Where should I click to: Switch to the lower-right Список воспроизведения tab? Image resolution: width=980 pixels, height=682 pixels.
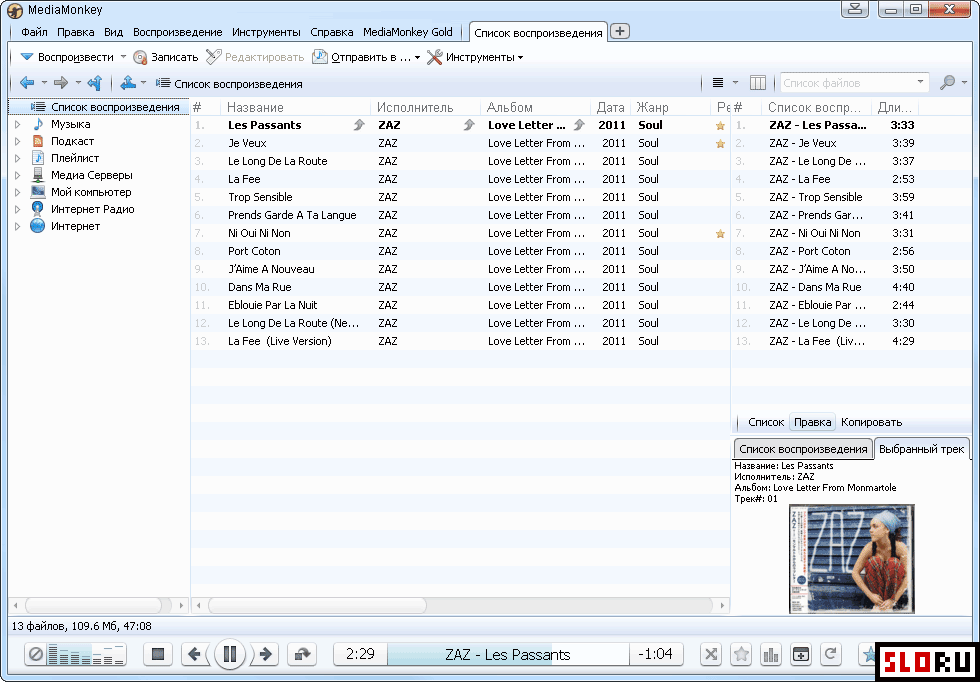pyautogui.click(x=803, y=449)
